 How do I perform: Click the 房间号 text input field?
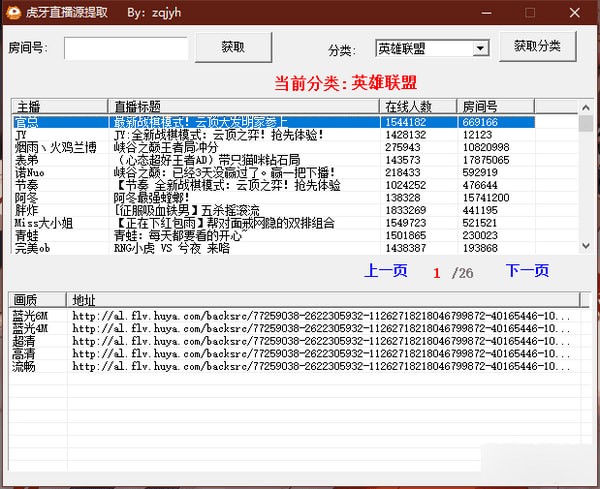[126, 48]
